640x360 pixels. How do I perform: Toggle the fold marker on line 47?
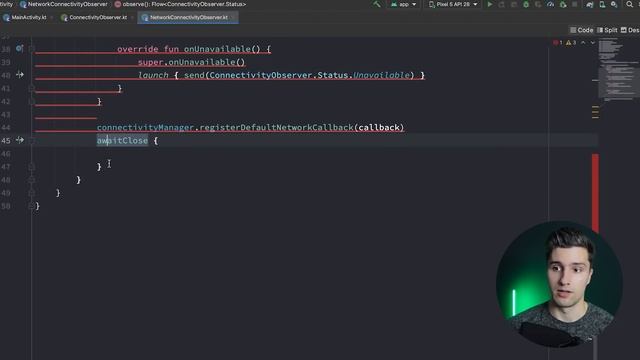(x=31, y=167)
